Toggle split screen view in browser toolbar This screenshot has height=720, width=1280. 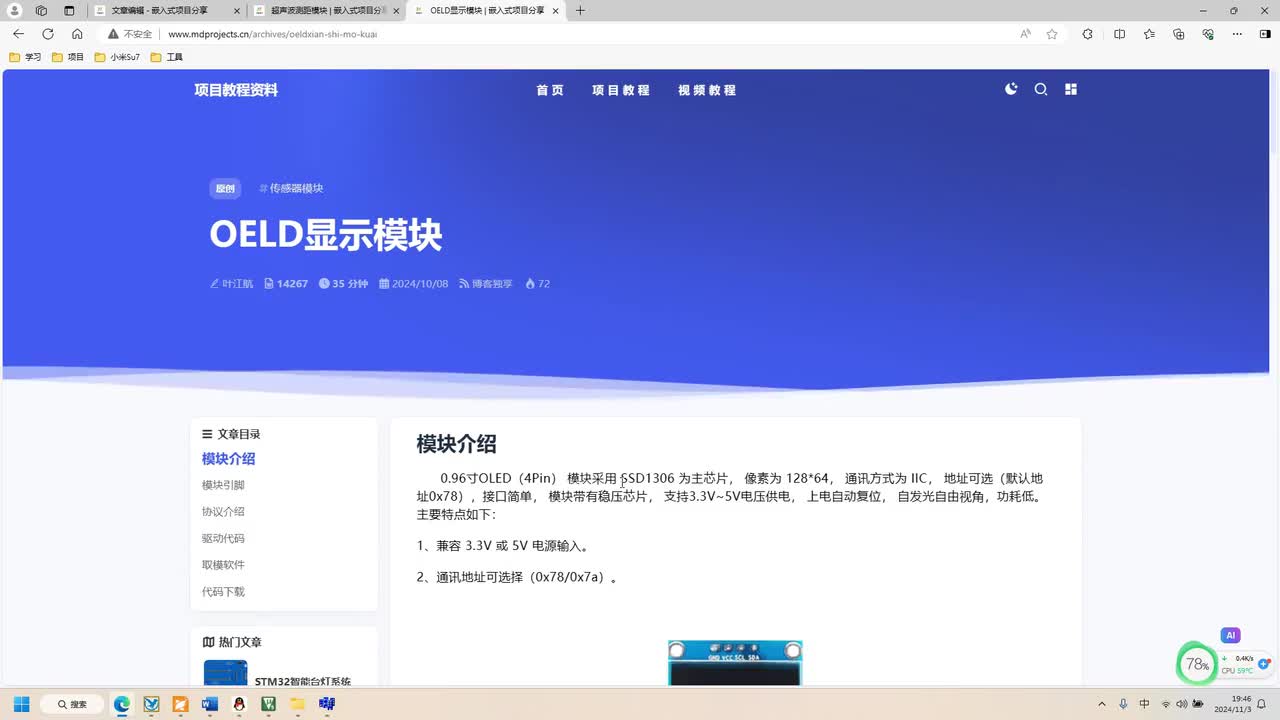[1119, 34]
